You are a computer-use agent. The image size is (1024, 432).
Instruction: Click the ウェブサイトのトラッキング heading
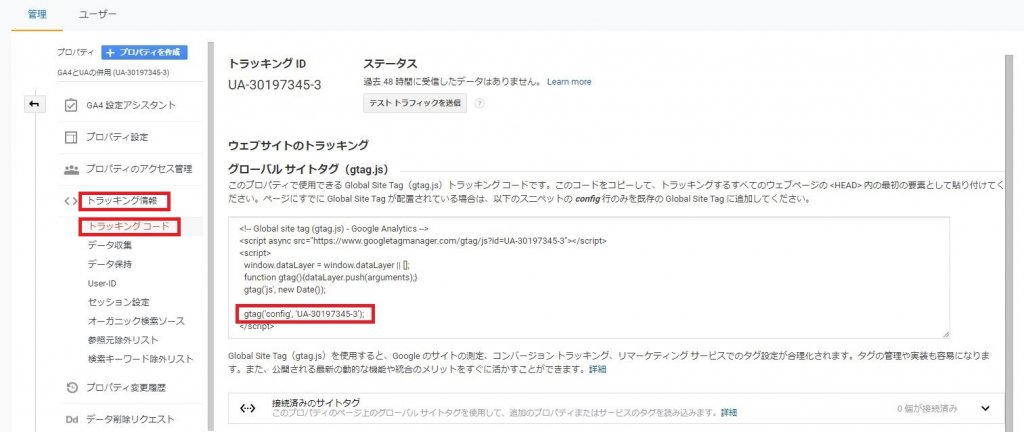click(298, 144)
